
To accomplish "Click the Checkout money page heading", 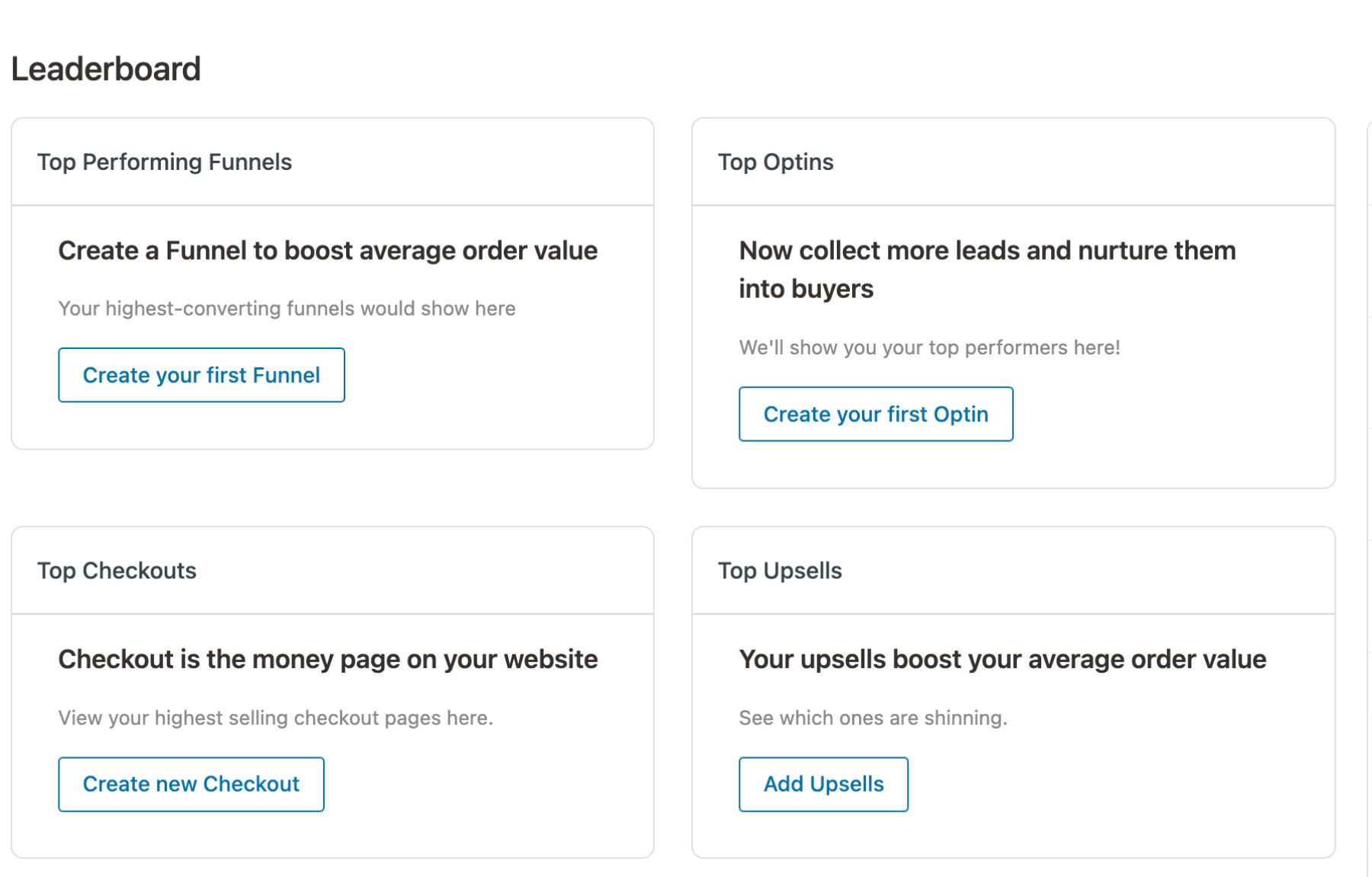I will [x=328, y=660].
